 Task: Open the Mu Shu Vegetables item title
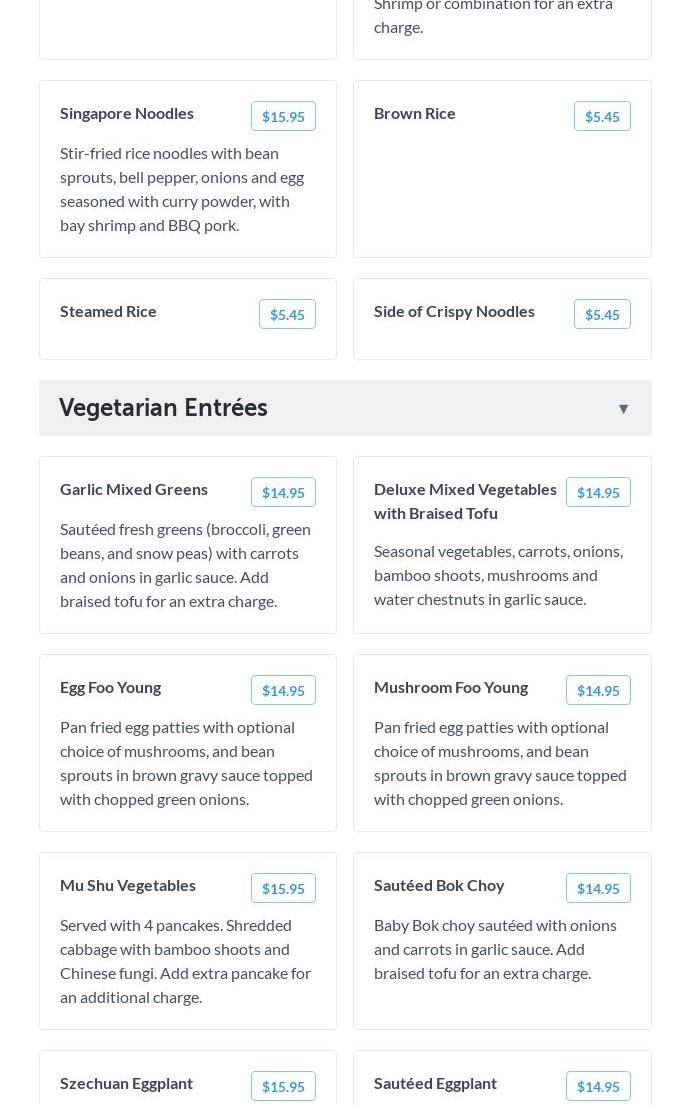128,885
